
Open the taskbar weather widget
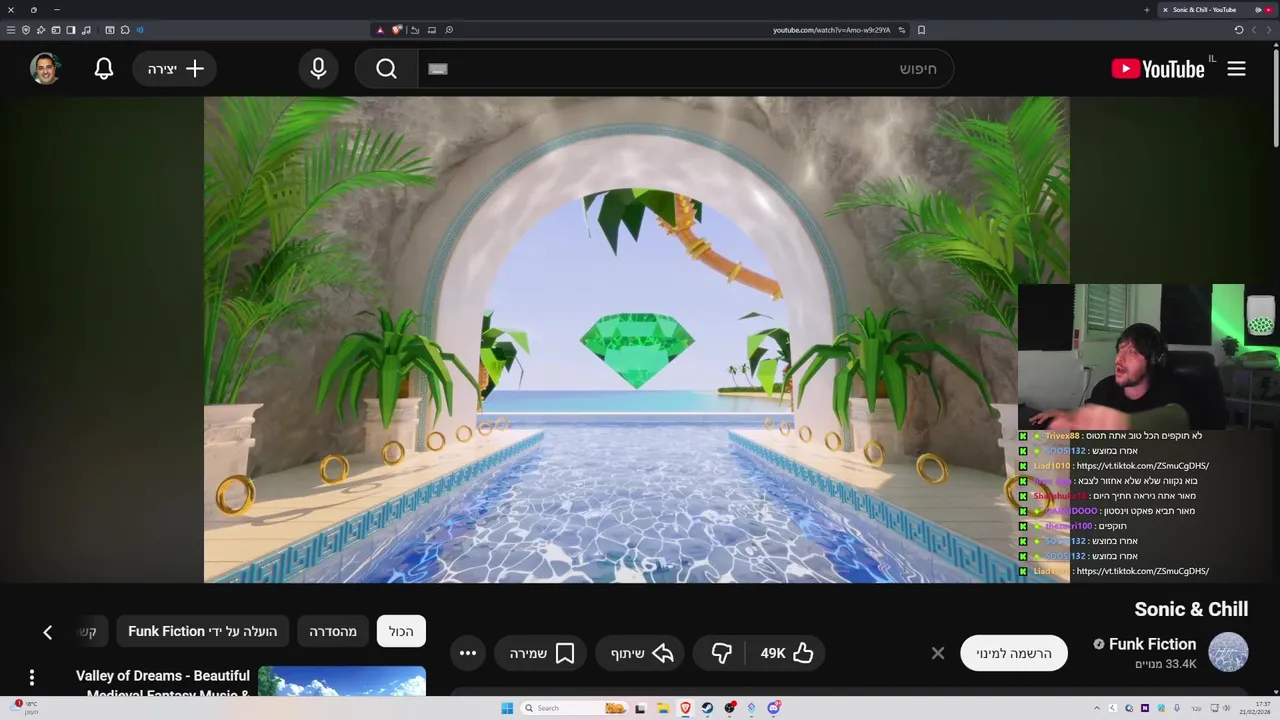tap(25, 708)
